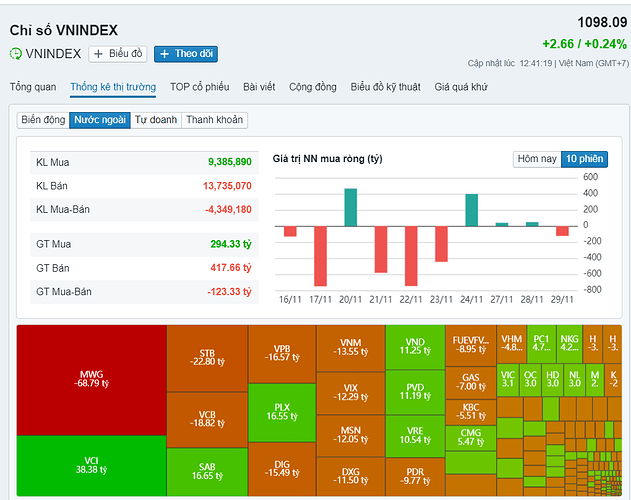
Task: Open the KBC -5.51 tỷ tile
Action: pyautogui.click(x=471, y=412)
